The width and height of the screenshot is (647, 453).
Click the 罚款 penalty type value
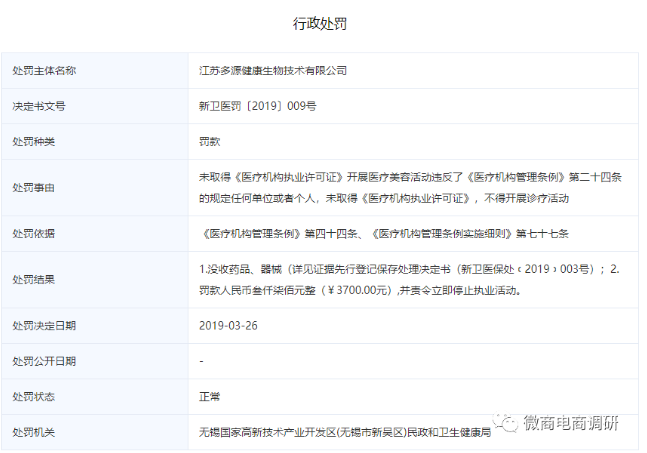(210, 142)
